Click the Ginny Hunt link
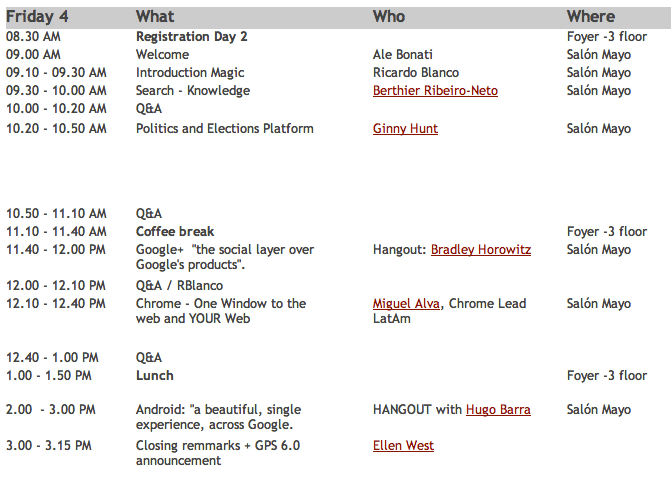Screen dimensions: 671x479 [405, 129]
